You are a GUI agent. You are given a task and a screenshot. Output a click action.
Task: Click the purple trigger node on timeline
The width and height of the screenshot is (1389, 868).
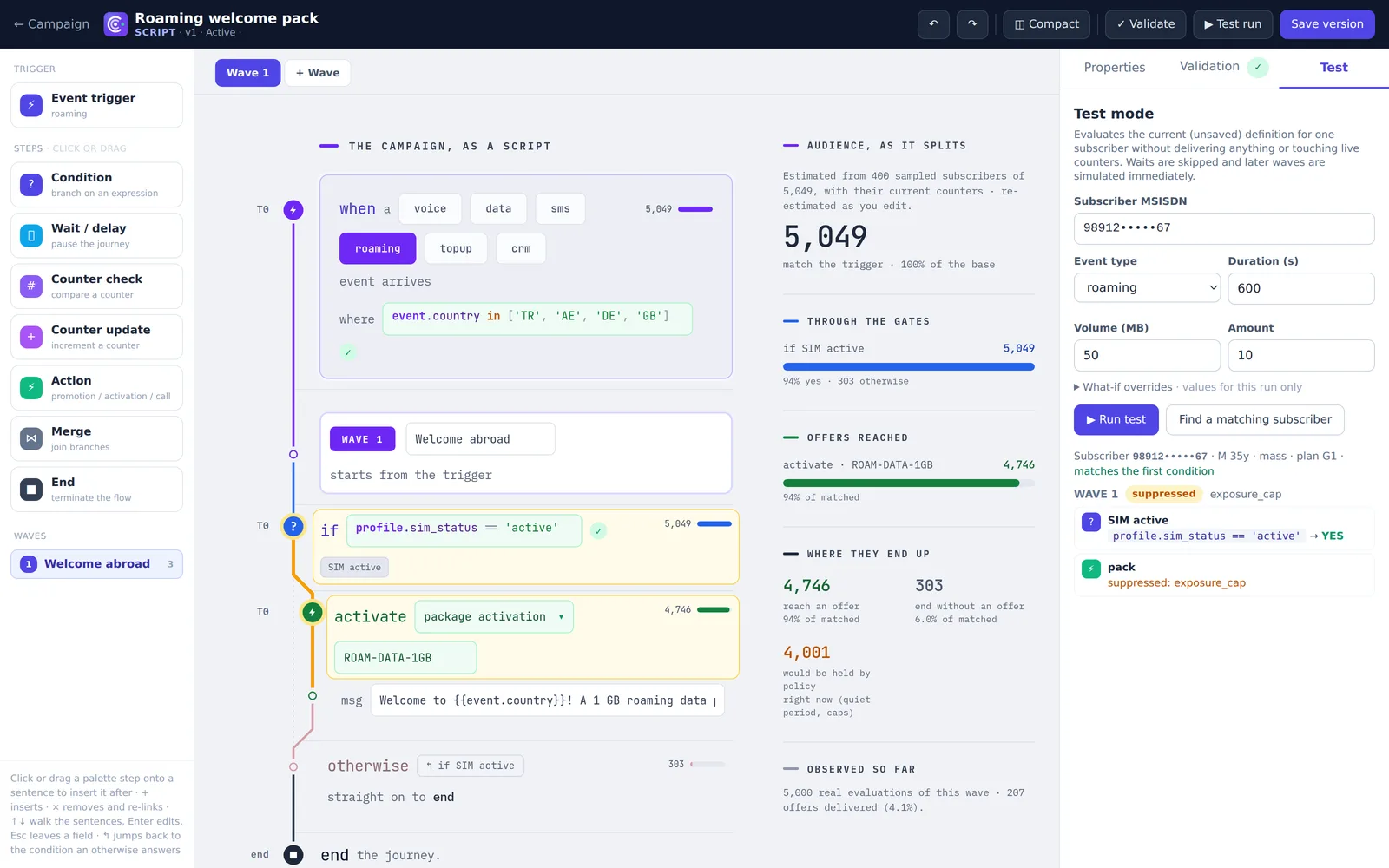(293, 209)
